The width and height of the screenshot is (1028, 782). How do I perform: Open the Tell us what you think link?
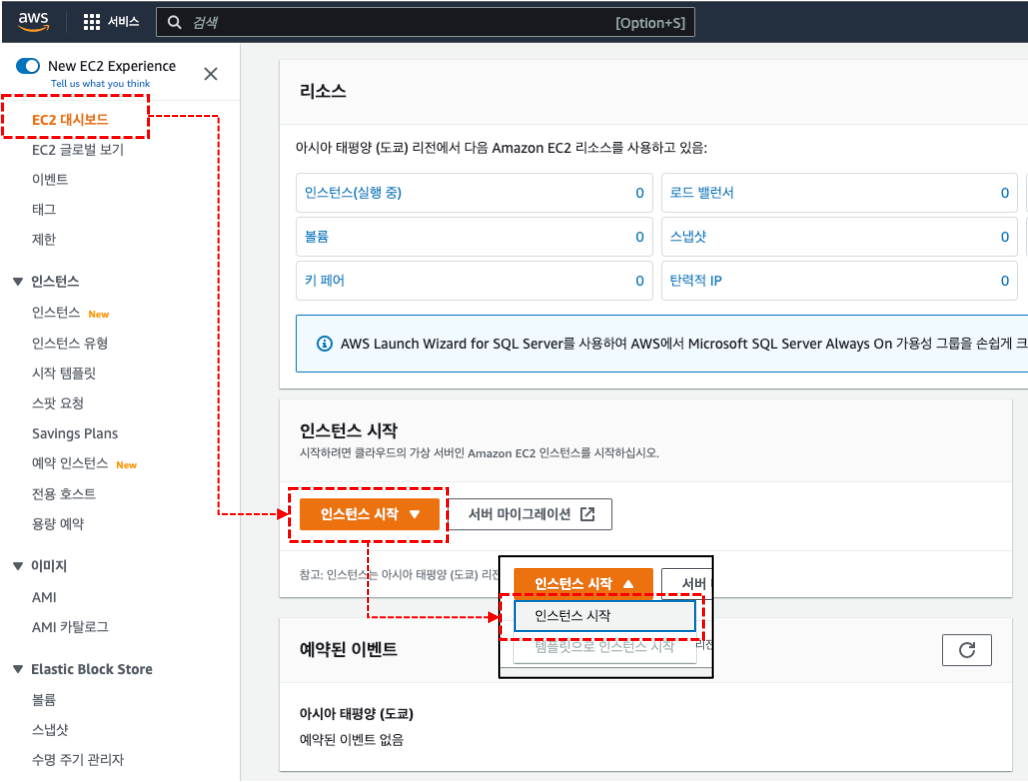coord(100,84)
